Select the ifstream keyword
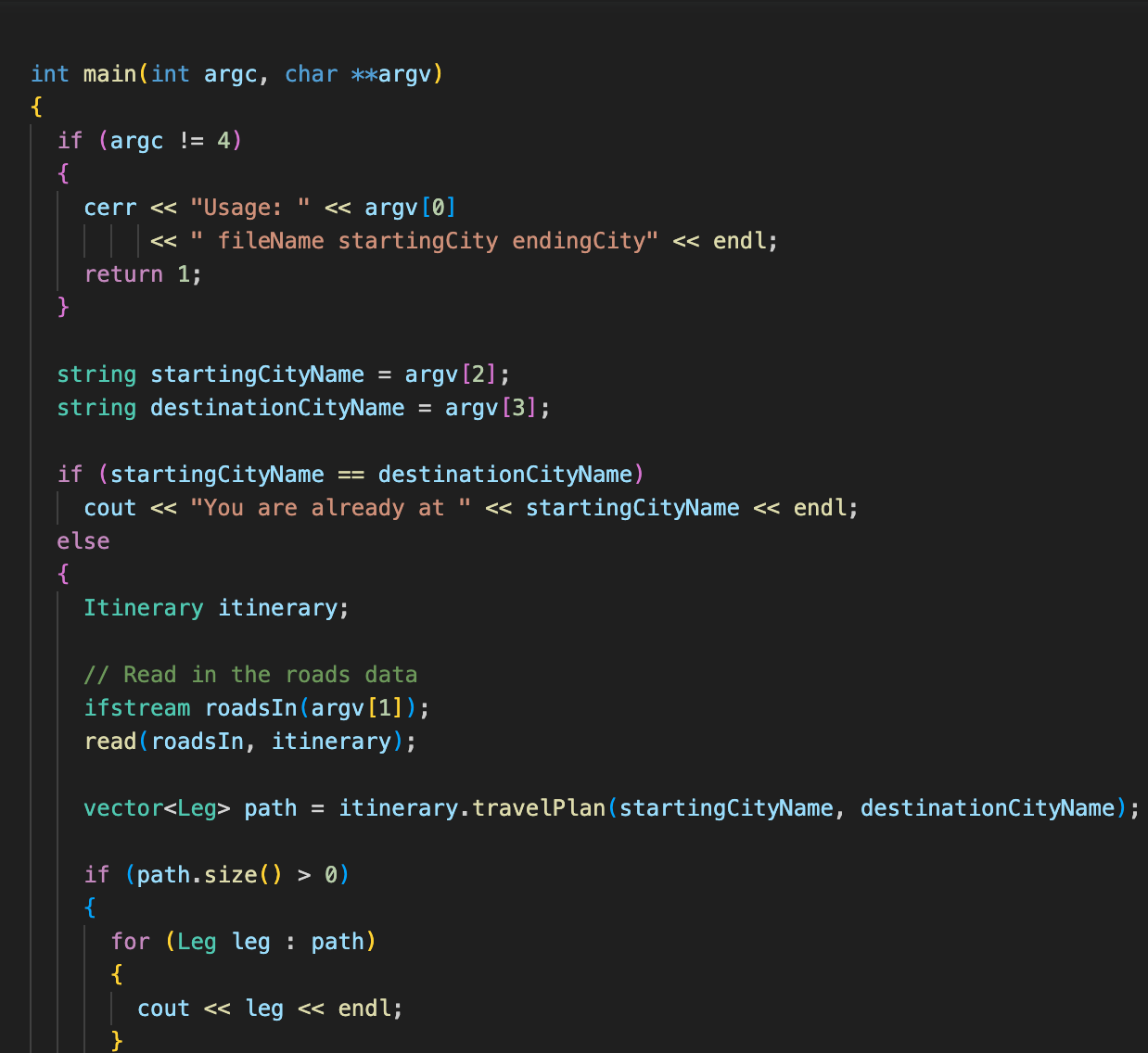Viewport: 1148px width, 1053px height. coord(137,707)
